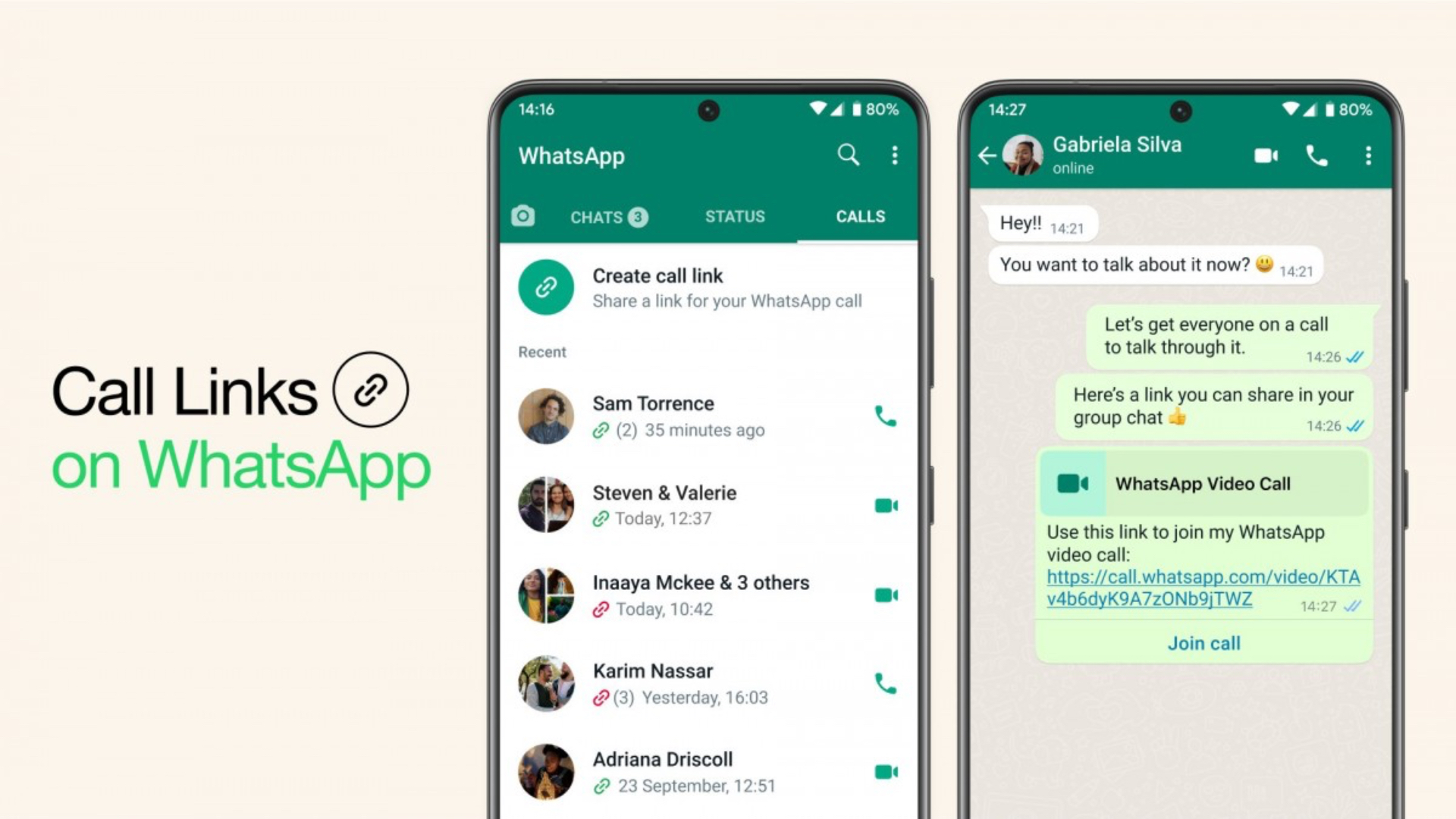
Task: Expand more options on WhatsApp main screen
Action: point(894,156)
